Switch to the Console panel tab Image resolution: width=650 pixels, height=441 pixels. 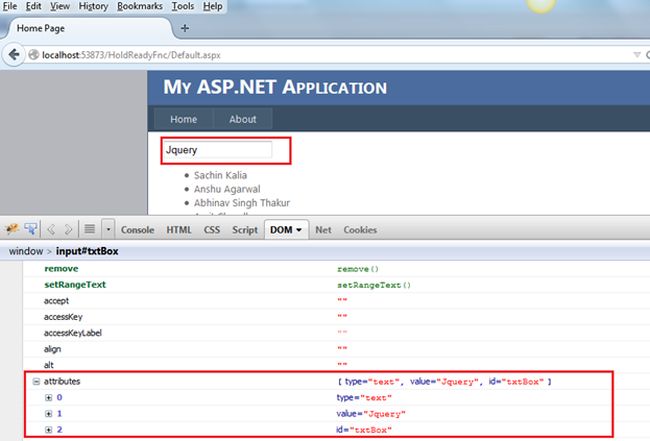(x=137, y=229)
